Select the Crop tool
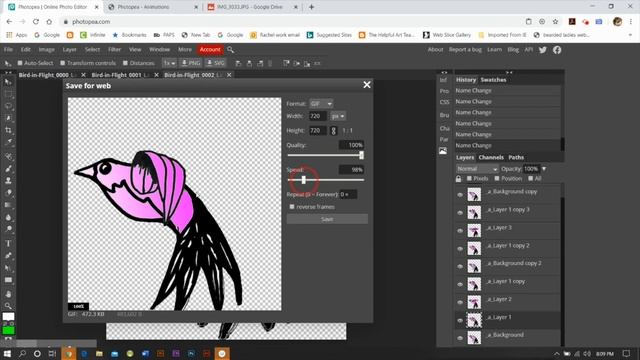This screenshot has height=360, width=640. 8,130
